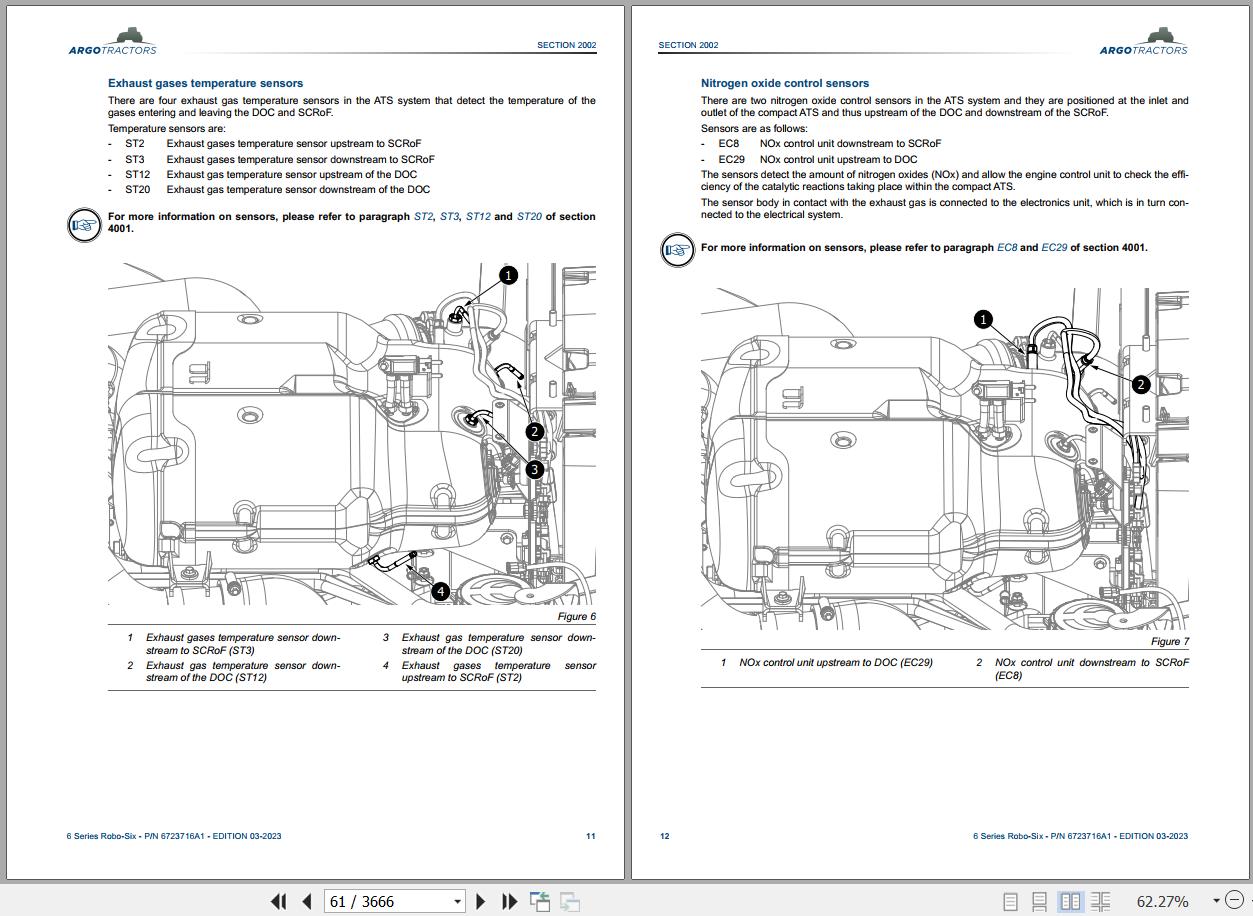The image size is (1253, 916).
Task: Go to the previous page
Action: point(307,901)
